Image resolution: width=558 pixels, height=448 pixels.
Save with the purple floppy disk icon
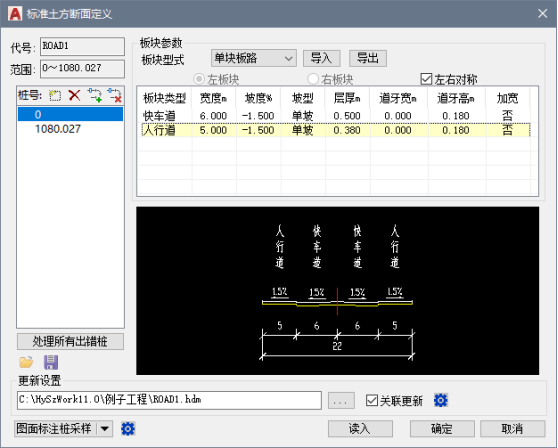tap(51, 362)
